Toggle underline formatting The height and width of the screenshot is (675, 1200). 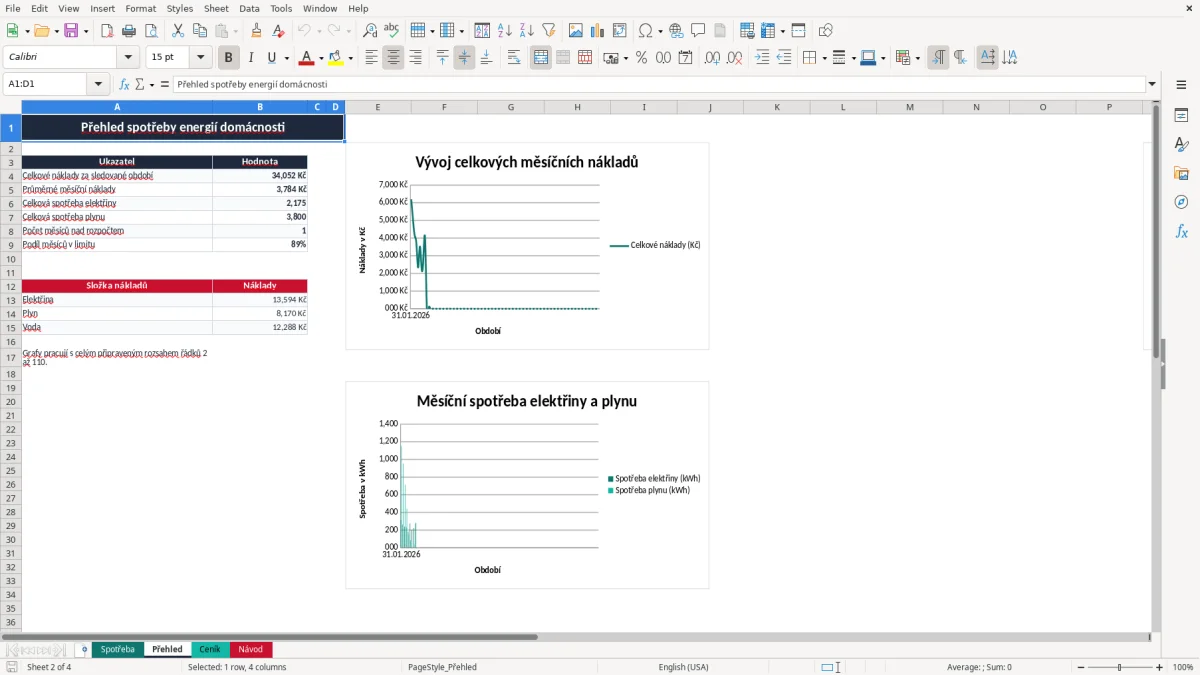tap(271, 58)
